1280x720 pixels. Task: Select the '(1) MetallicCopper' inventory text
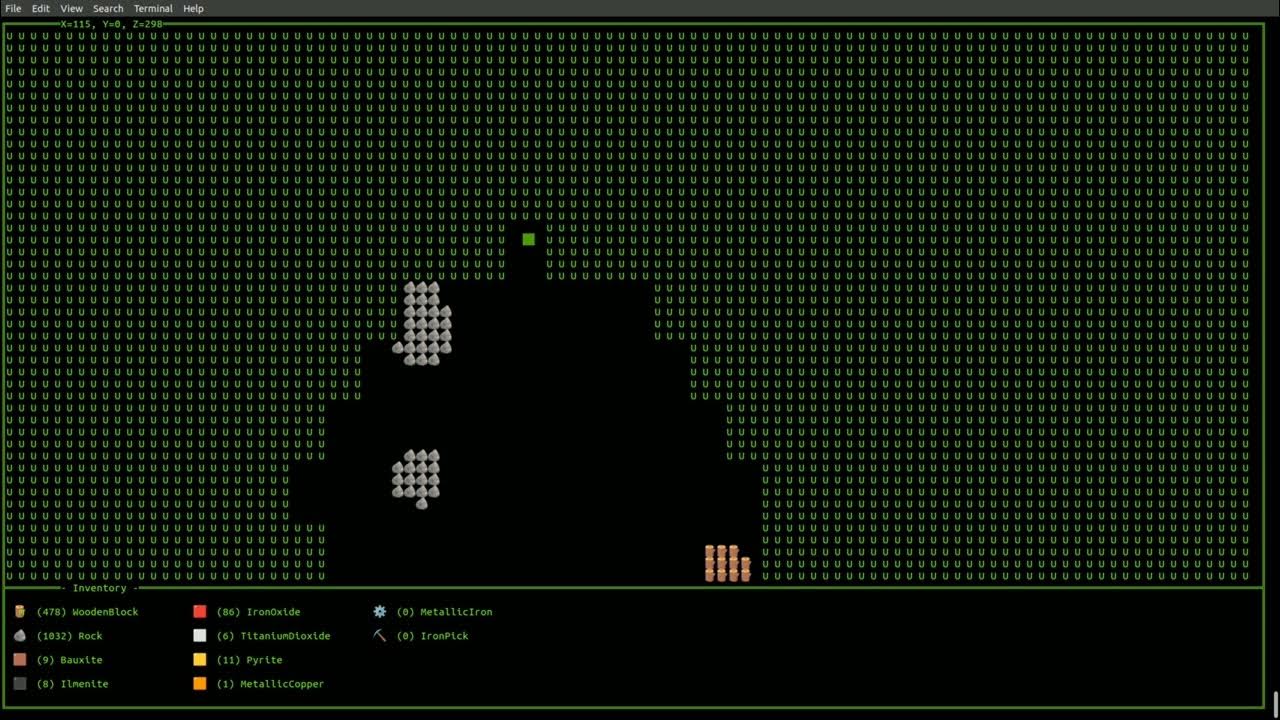pyautogui.click(x=270, y=684)
